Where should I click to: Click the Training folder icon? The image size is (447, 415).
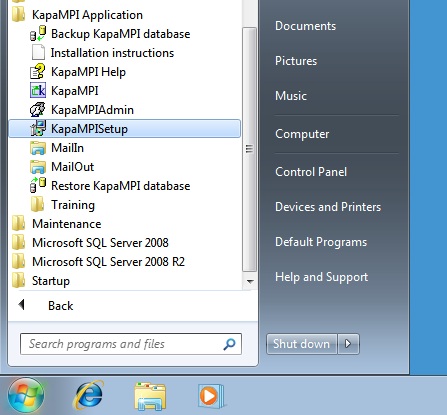click(x=37, y=205)
